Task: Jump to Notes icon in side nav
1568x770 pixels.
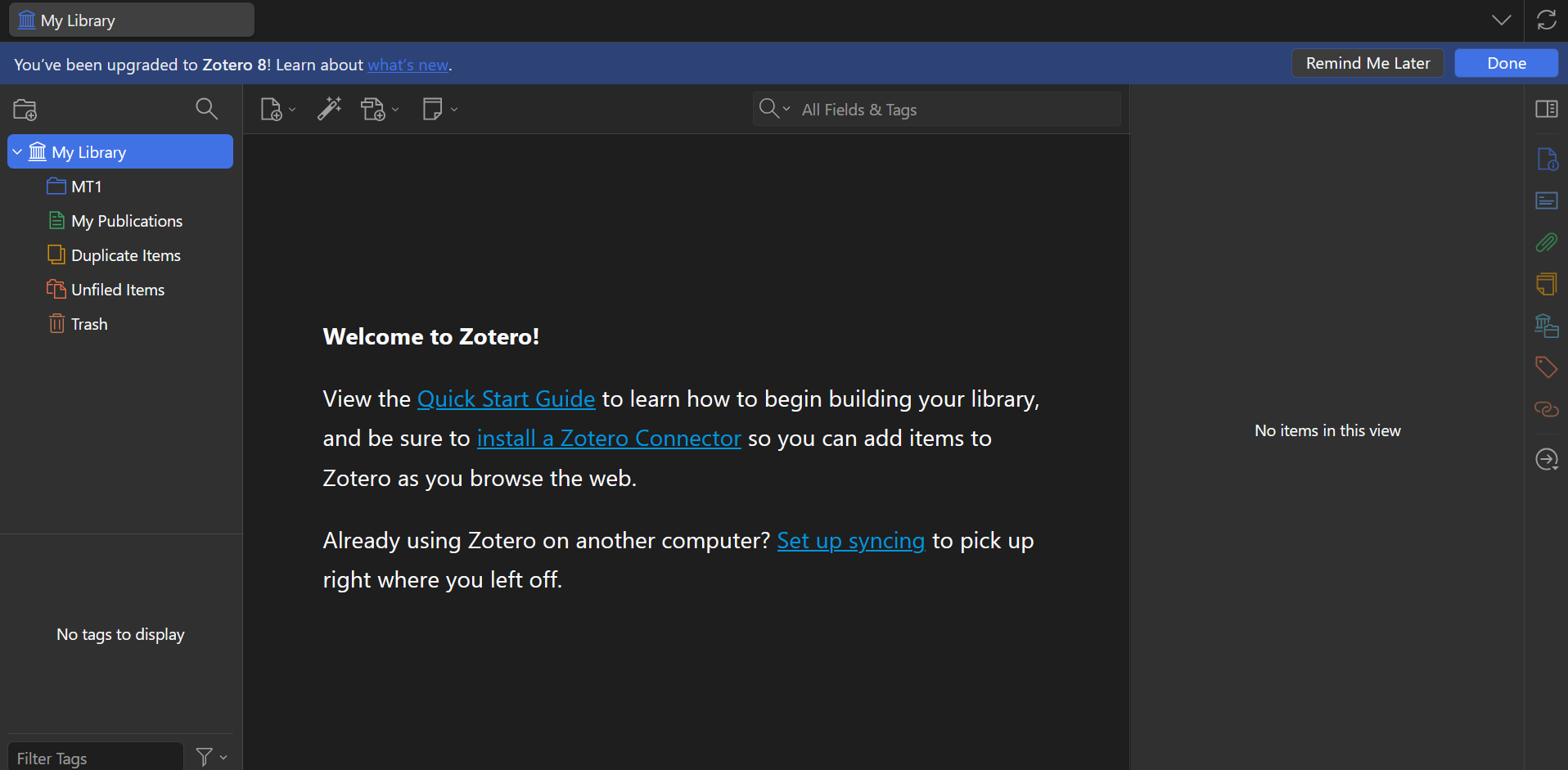Action: 1547,284
